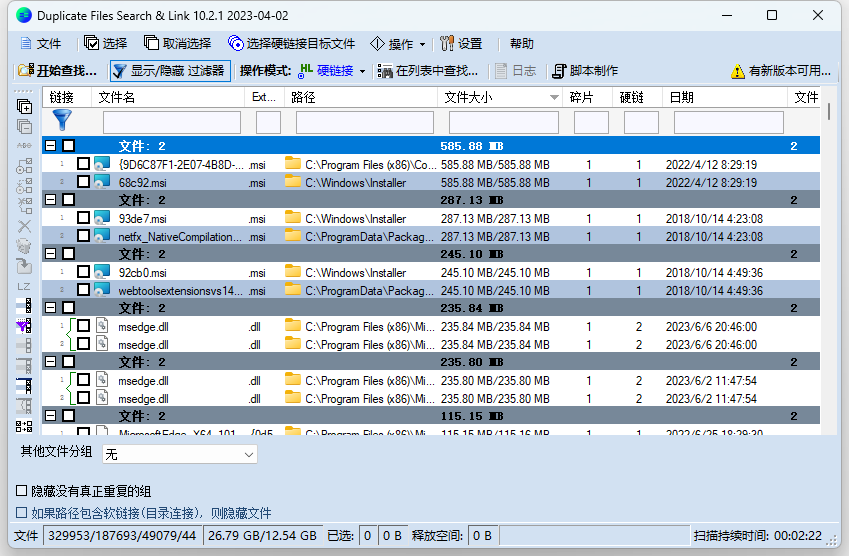This screenshot has height=556, width=849.
Task: Open the 操作 dropdown menu
Action: click(x=422, y=44)
